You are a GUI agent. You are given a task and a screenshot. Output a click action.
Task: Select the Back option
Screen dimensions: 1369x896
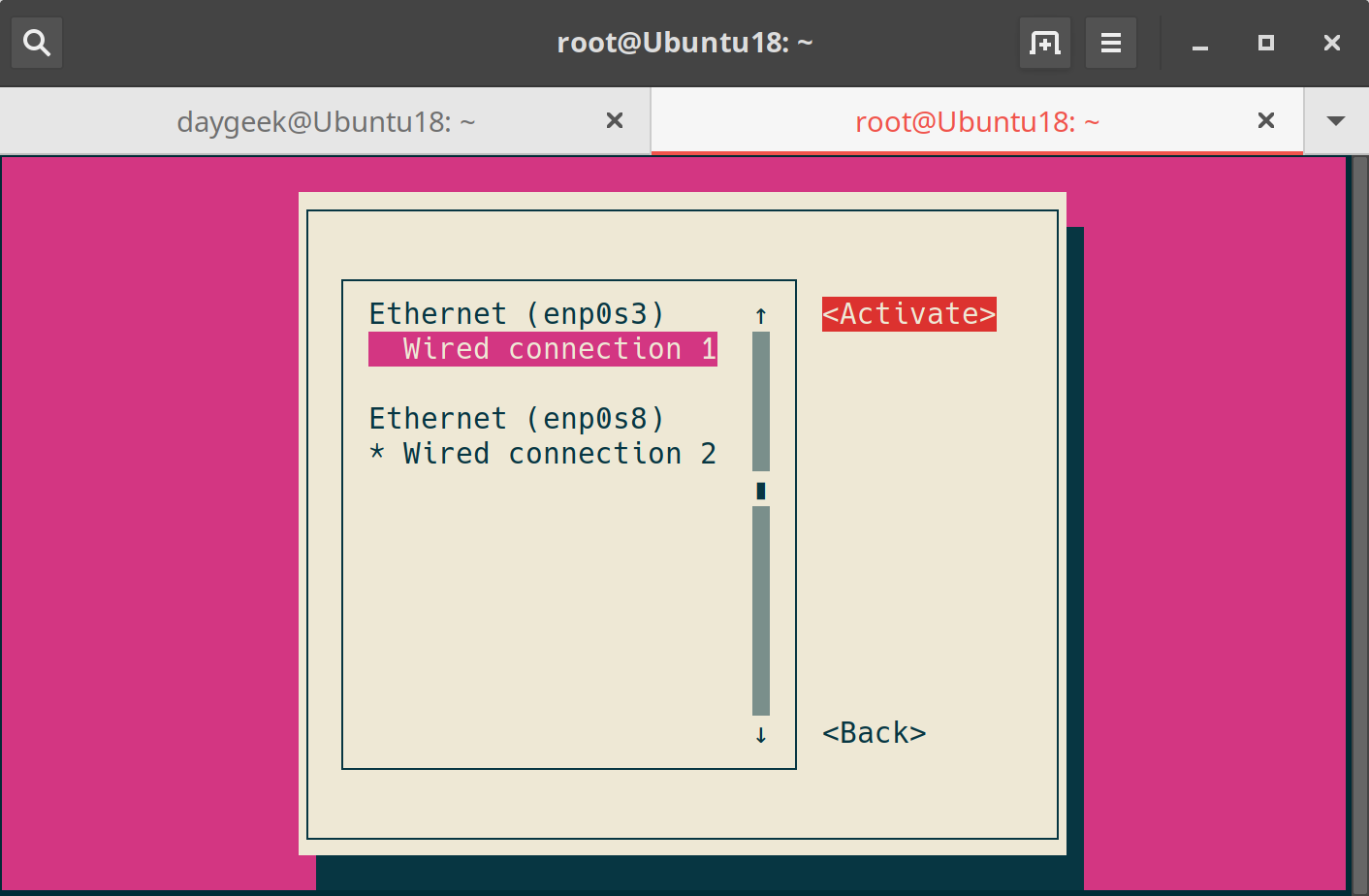pyautogui.click(x=874, y=732)
